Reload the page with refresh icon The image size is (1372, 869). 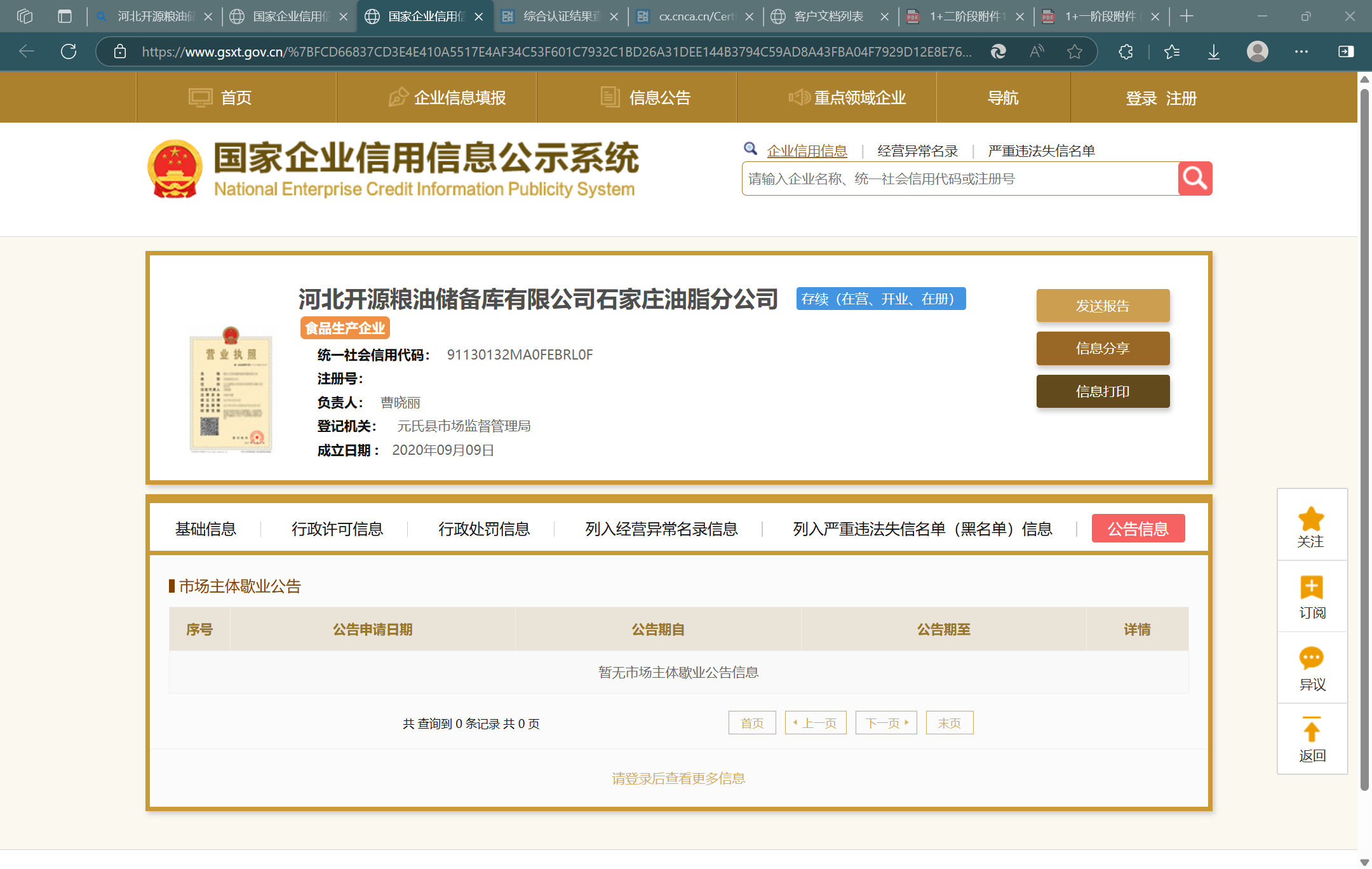coord(69,51)
